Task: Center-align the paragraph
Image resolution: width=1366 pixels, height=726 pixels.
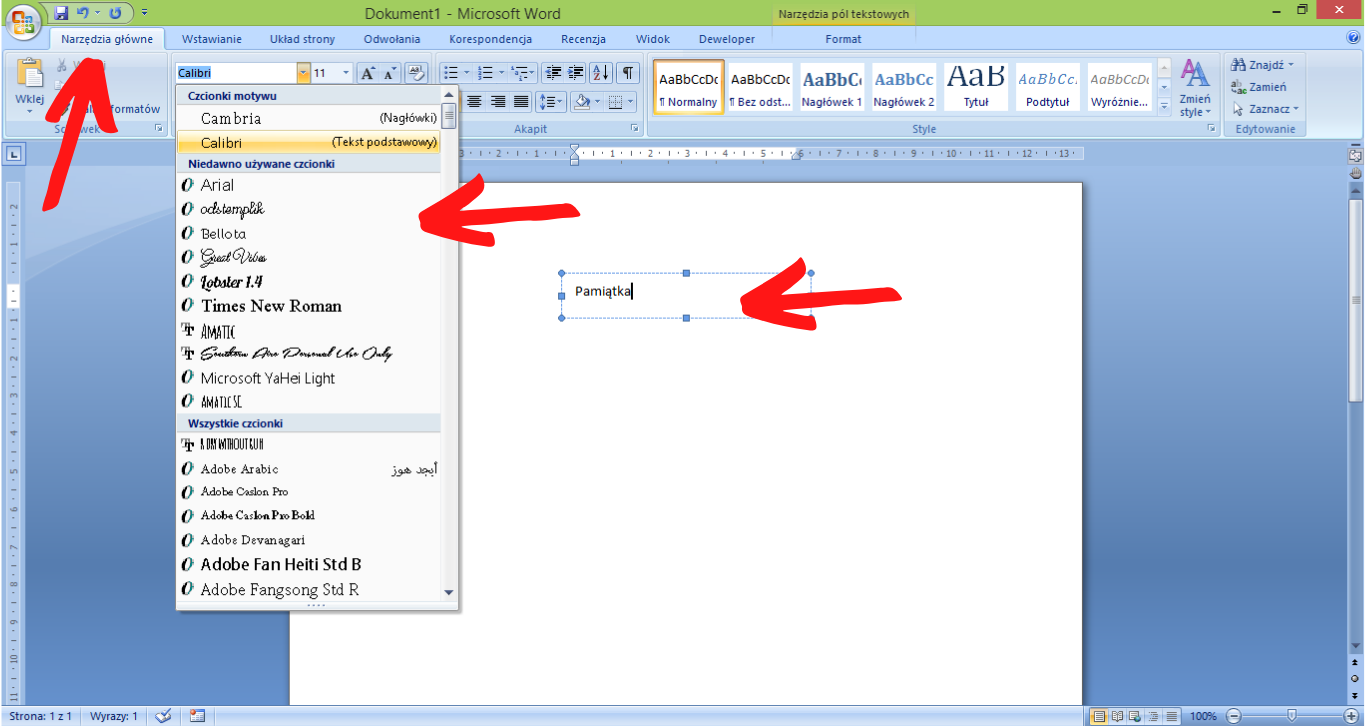Action: click(474, 101)
